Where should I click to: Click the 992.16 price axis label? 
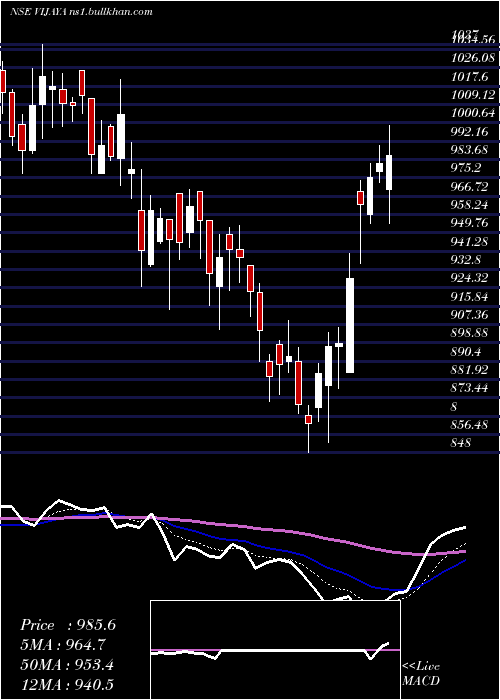coord(472,132)
